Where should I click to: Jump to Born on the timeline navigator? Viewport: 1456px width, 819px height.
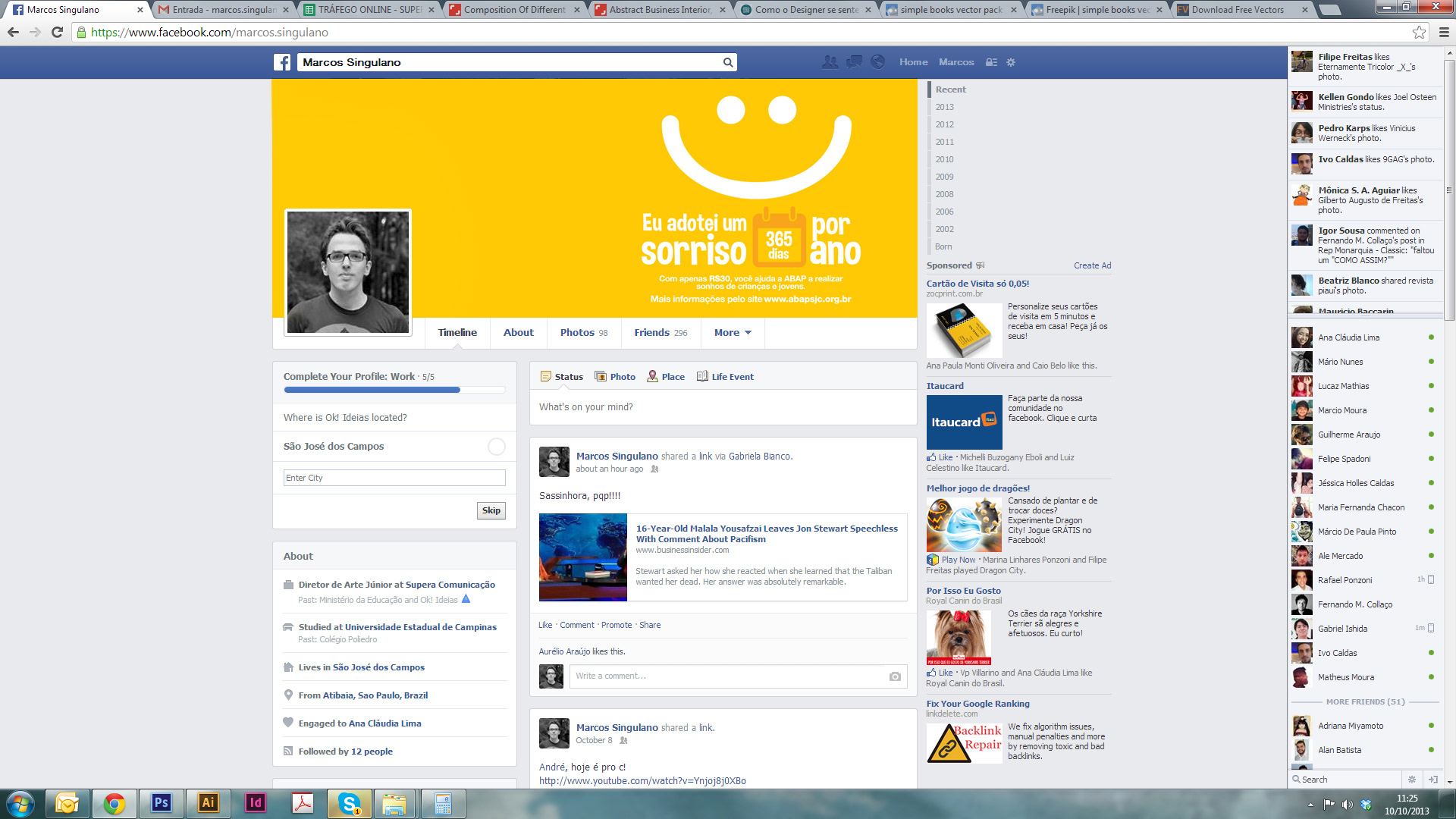(943, 246)
